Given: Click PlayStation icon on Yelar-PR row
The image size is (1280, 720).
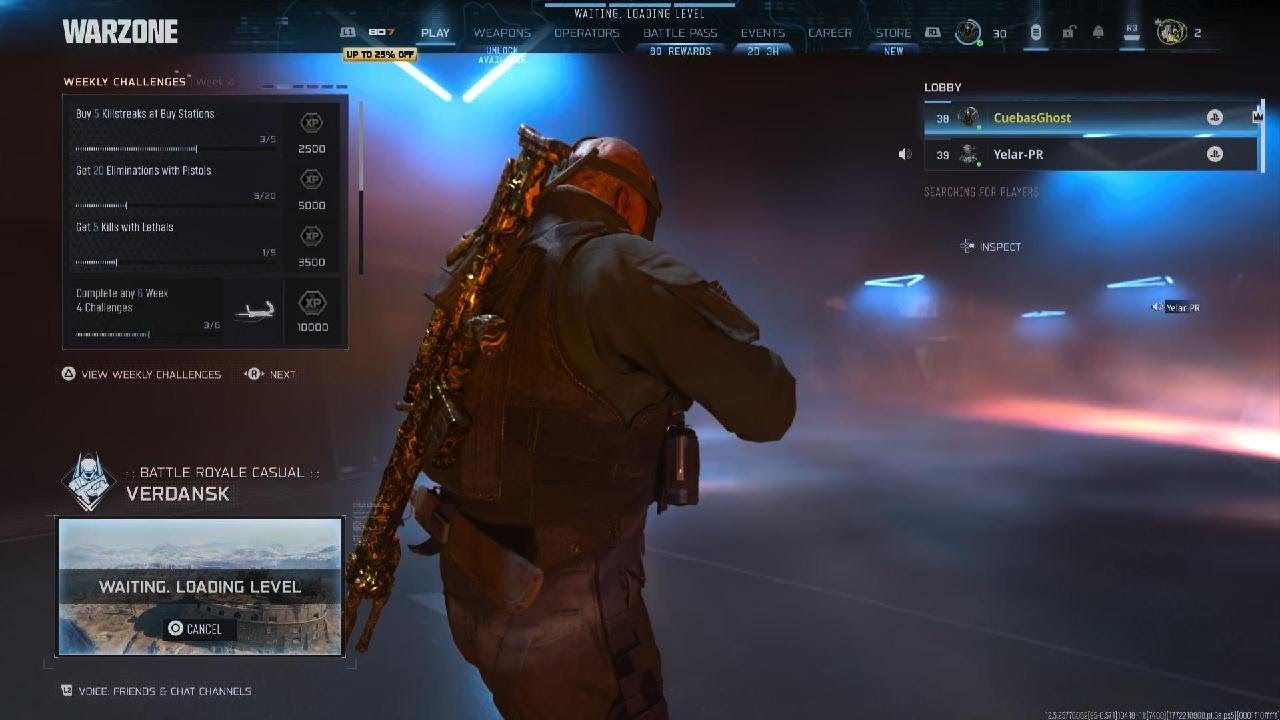Looking at the screenshot, I should click(x=1215, y=154).
